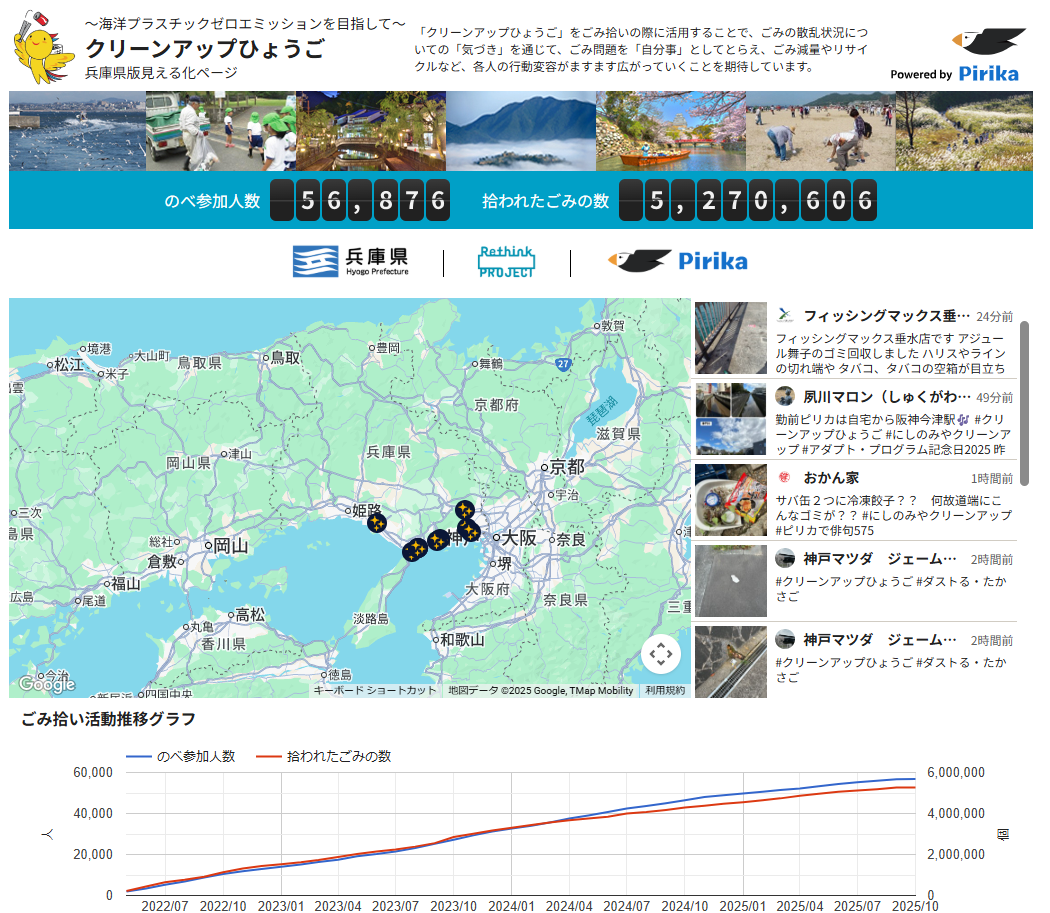Click フィッシングマックス user avatar icon
The height and width of the screenshot is (913, 1050).
pos(785,315)
